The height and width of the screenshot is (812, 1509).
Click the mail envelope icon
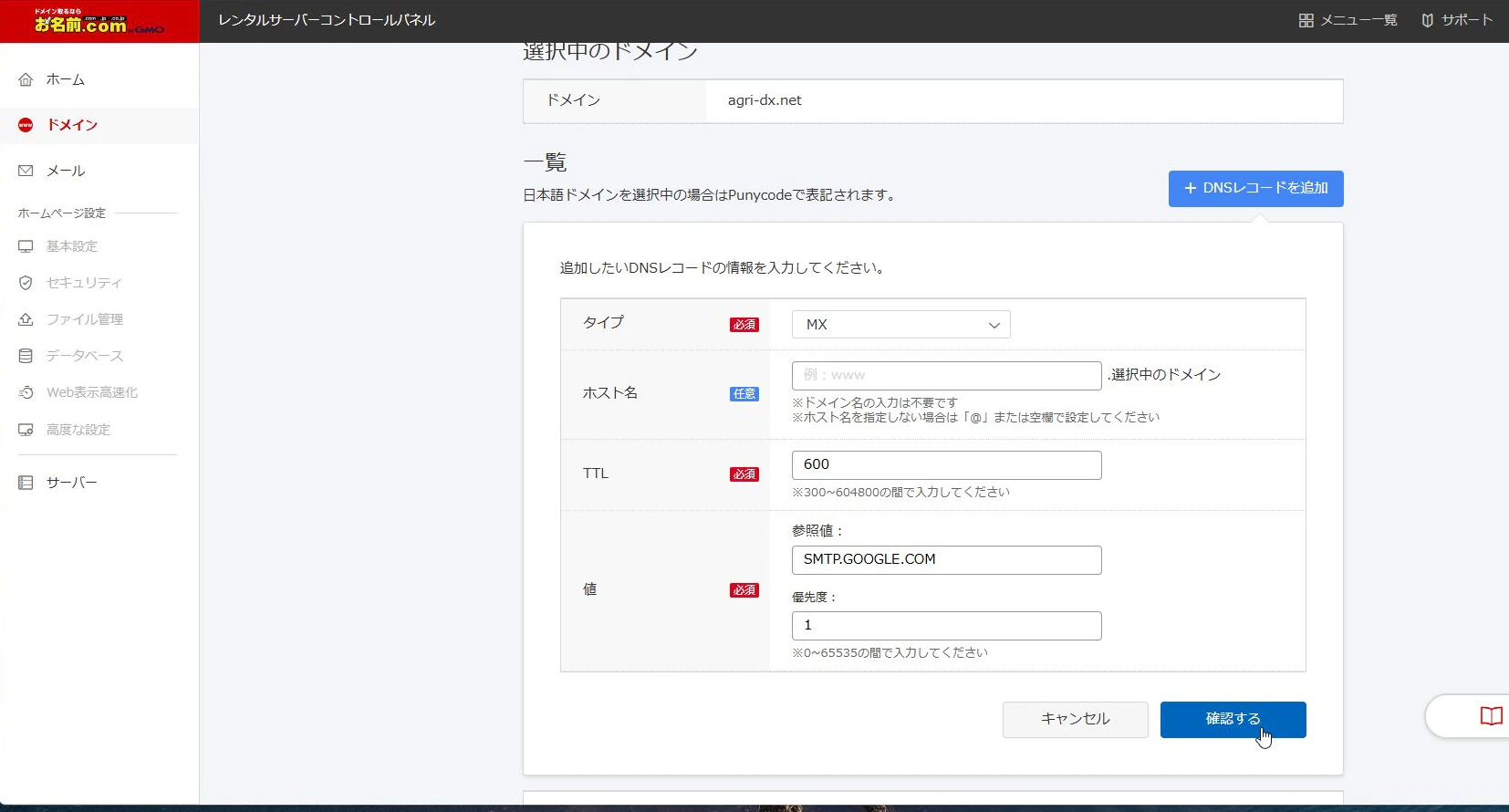point(26,171)
